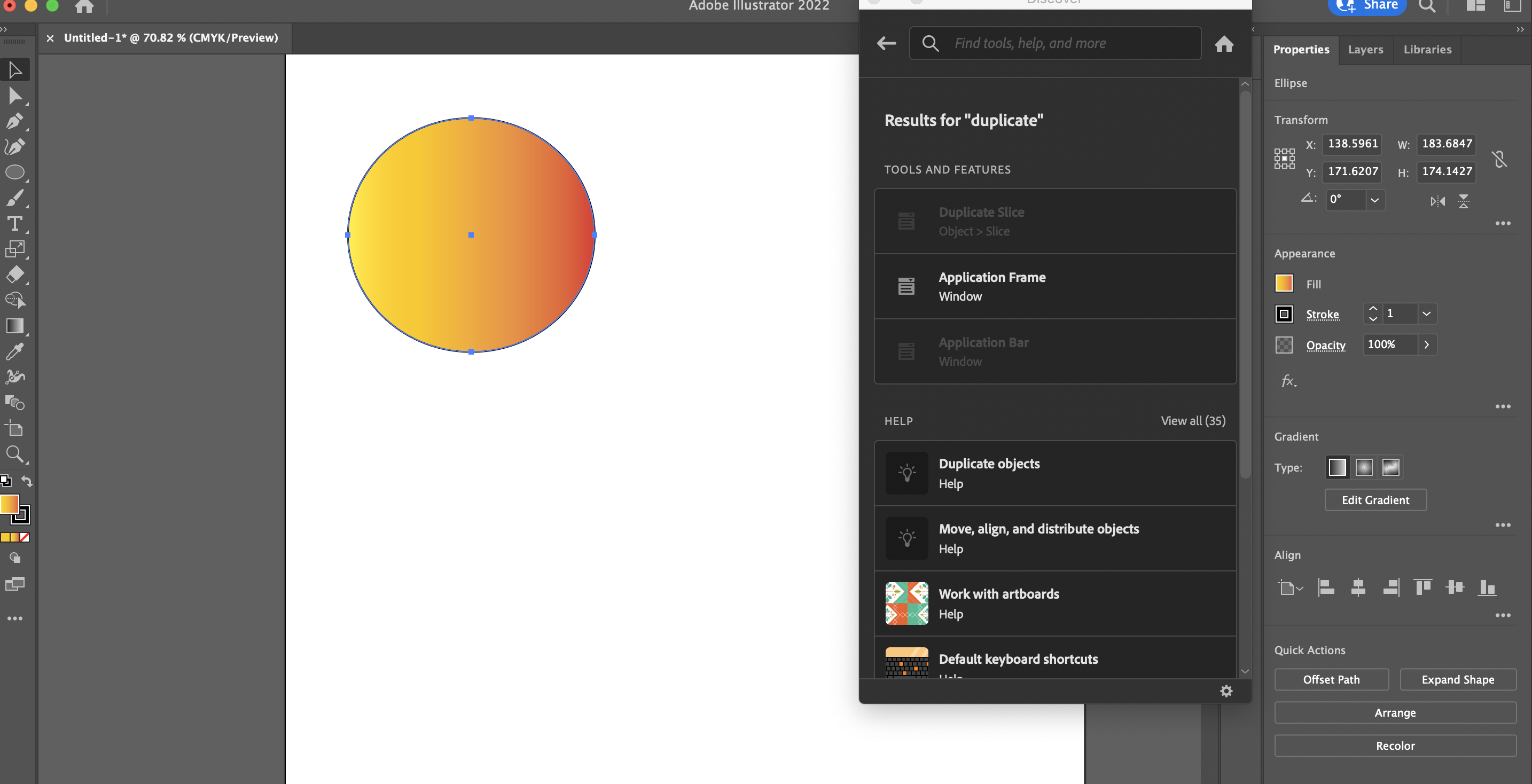Toggle constrain width and height proportions
Screen dimensions: 1532x784
[1499, 159]
